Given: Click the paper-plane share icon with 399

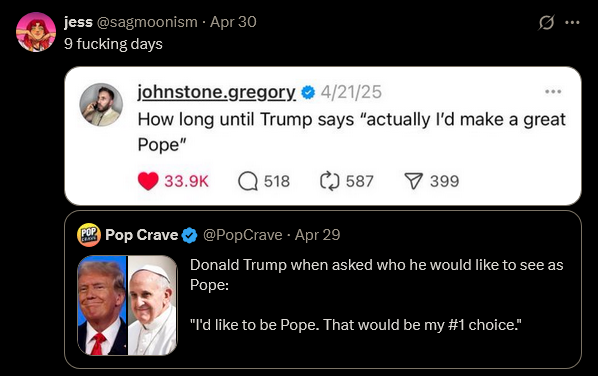Looking at the screenshot, I should (x=413, y=181).
